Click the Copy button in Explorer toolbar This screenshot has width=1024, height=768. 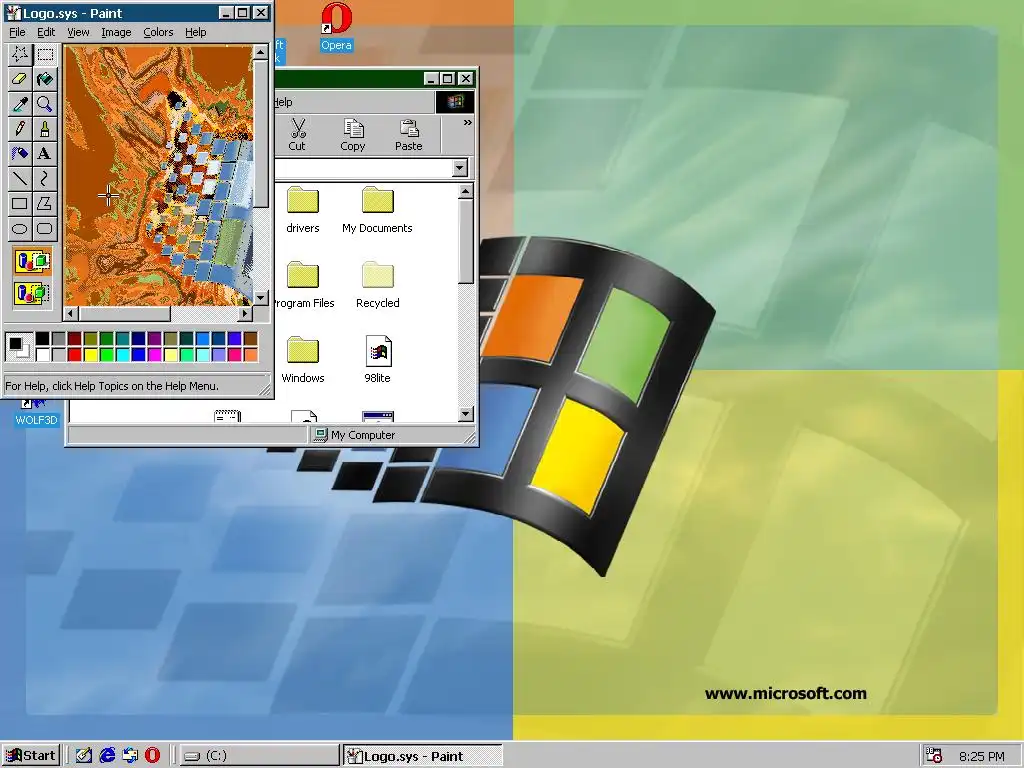353,135
